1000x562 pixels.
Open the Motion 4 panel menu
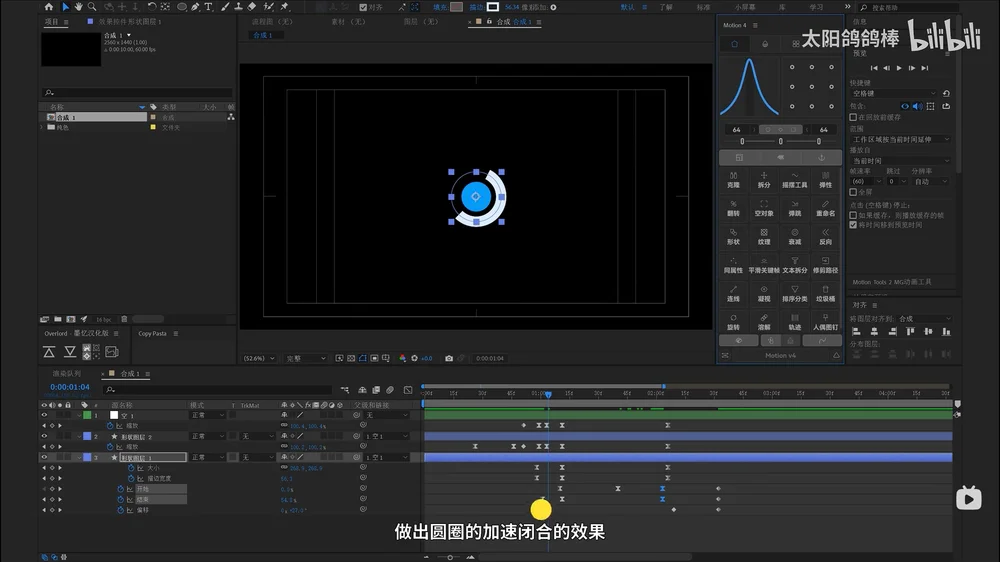click(756, 26)
